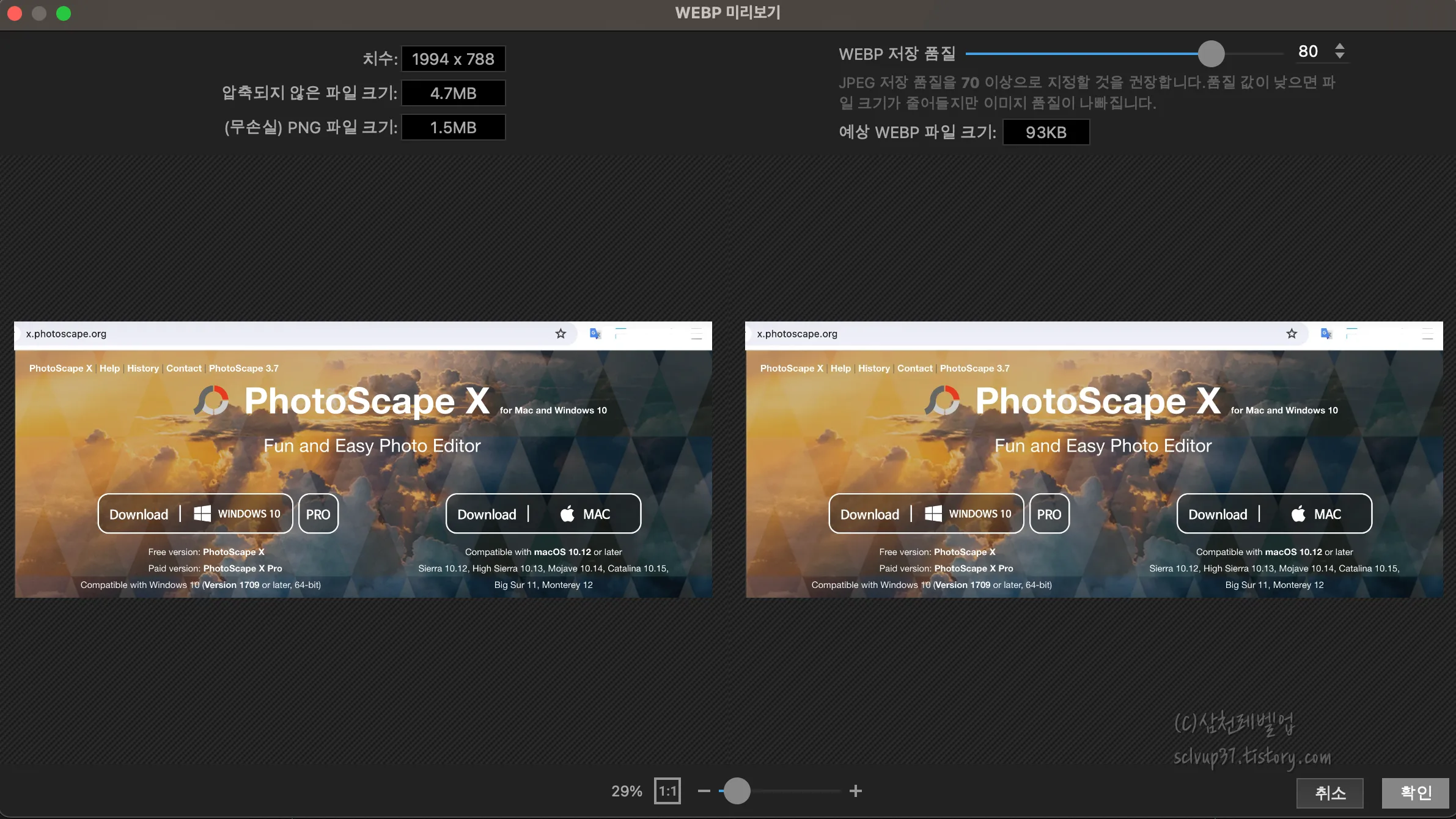Click the 29% zoom percentage text
Image resolution: width=1456 pixels, height=819 pixels.
pos(627,791)
